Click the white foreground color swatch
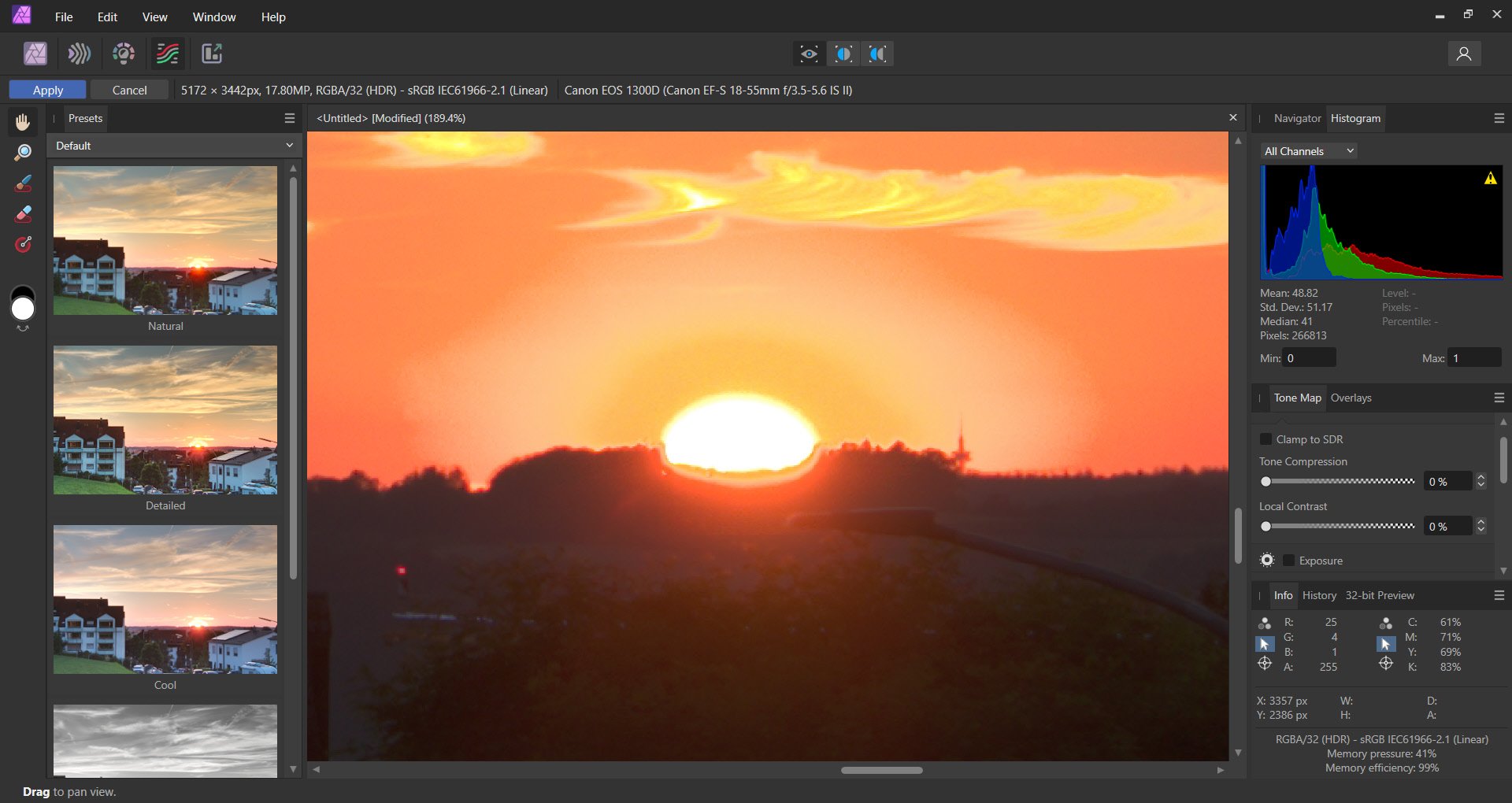 [x=23, y=309]
